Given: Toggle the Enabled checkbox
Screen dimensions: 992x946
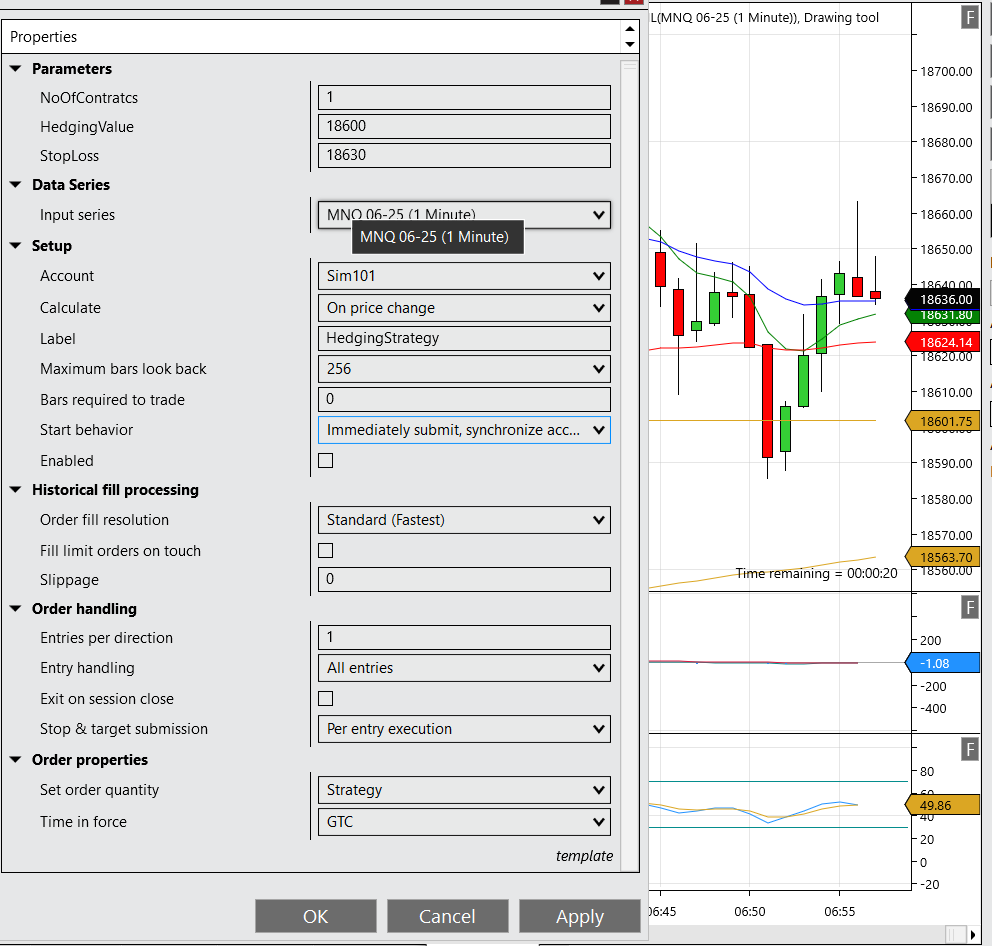Looking at the screenshot, I should click(x=326, y=461).
